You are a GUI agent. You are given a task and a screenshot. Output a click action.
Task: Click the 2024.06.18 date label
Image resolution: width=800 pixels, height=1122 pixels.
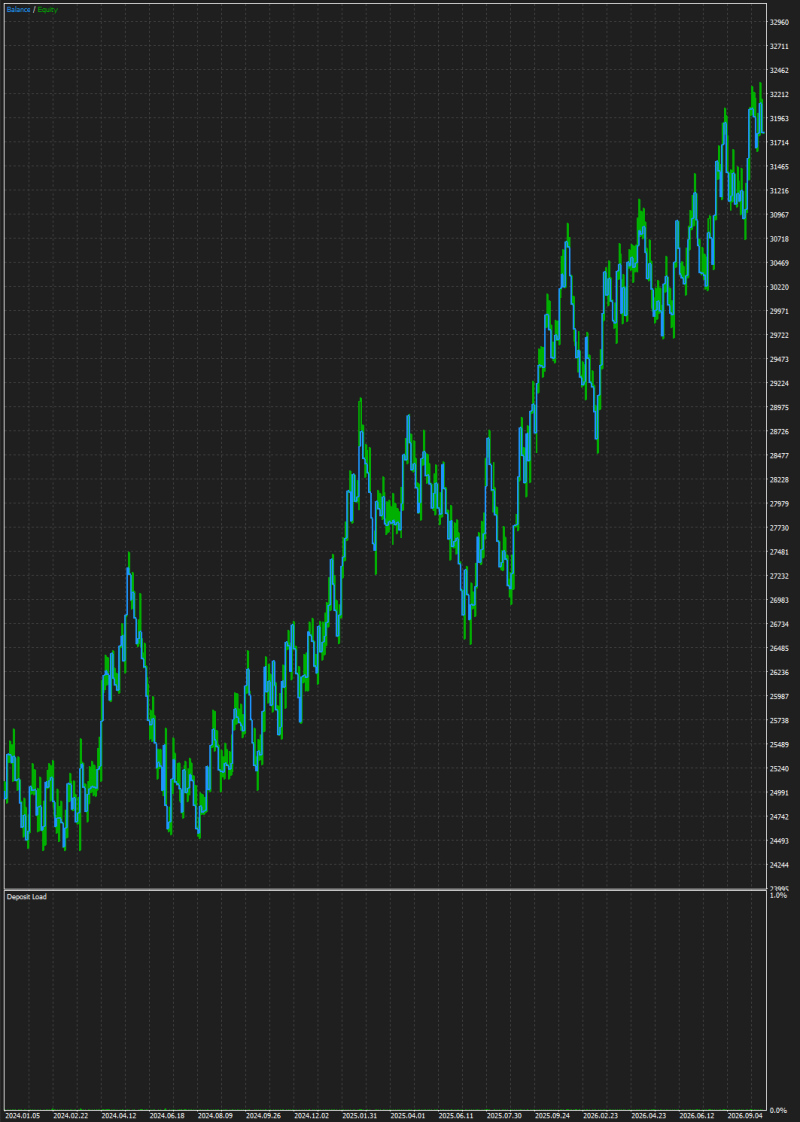coord(167,1116)
